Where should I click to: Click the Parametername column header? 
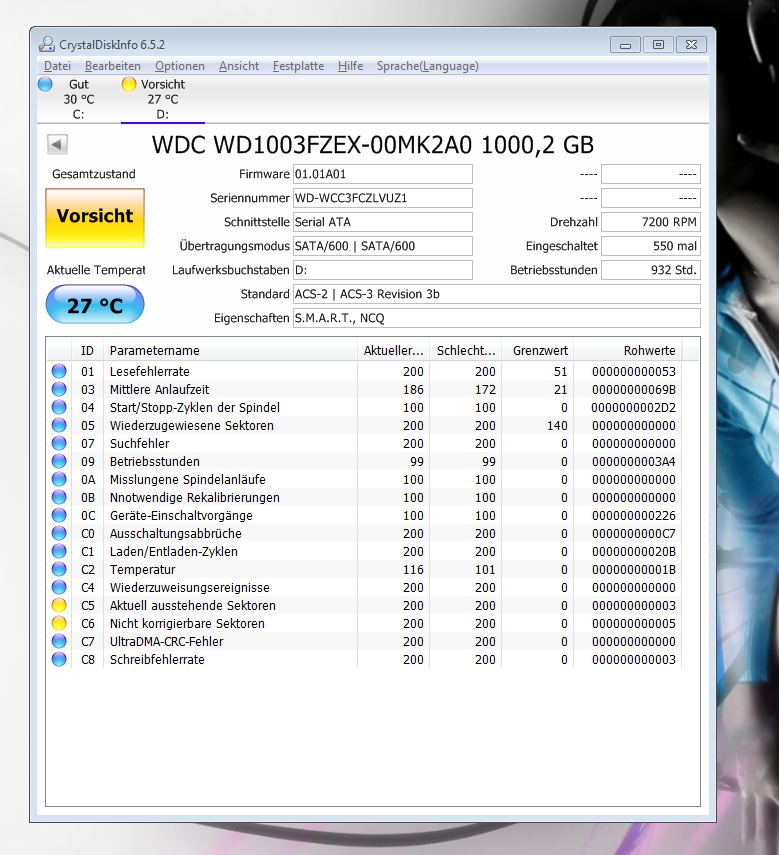(230, 351)
